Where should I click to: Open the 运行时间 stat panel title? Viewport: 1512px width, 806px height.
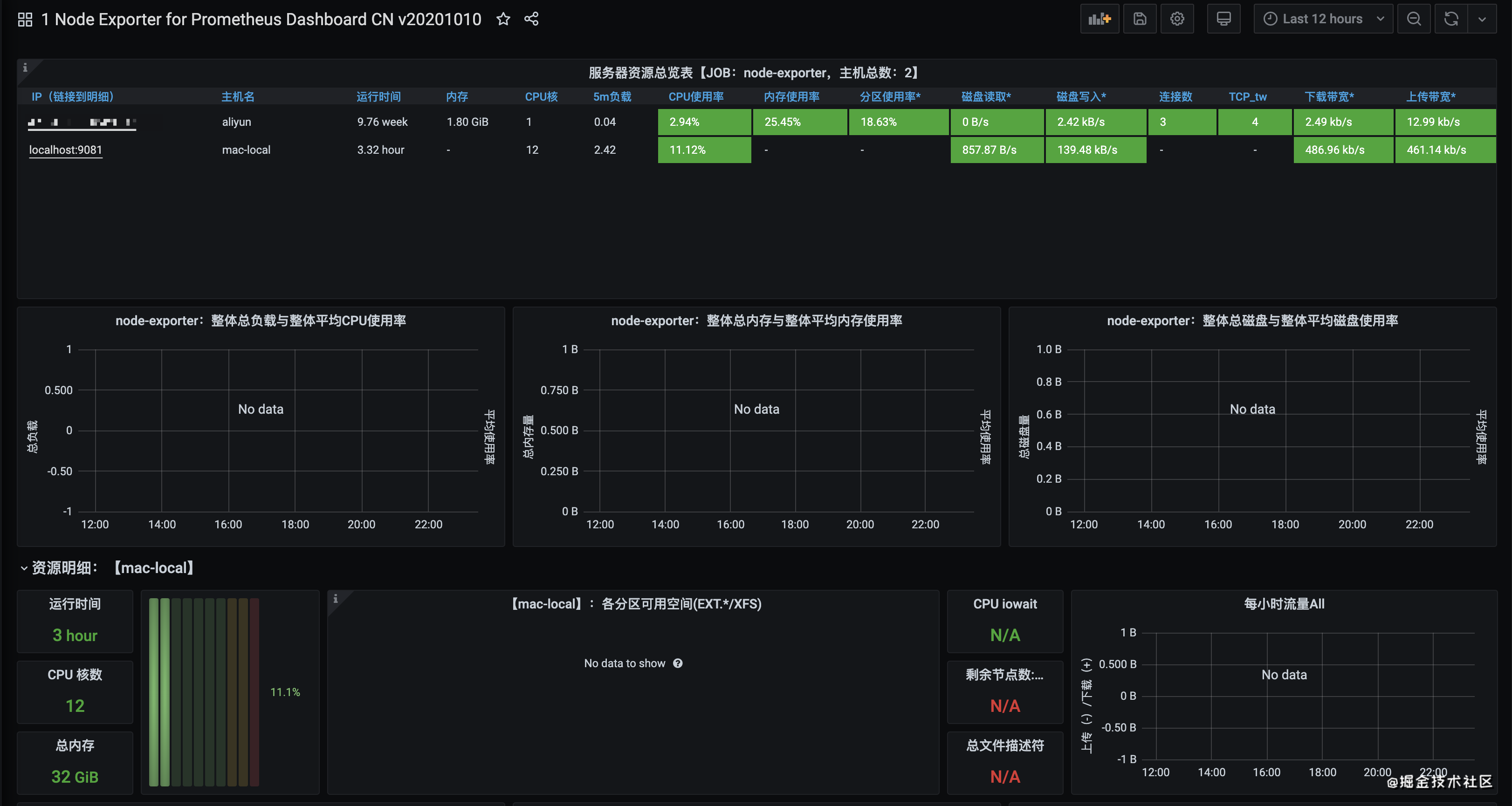(75, 604)
